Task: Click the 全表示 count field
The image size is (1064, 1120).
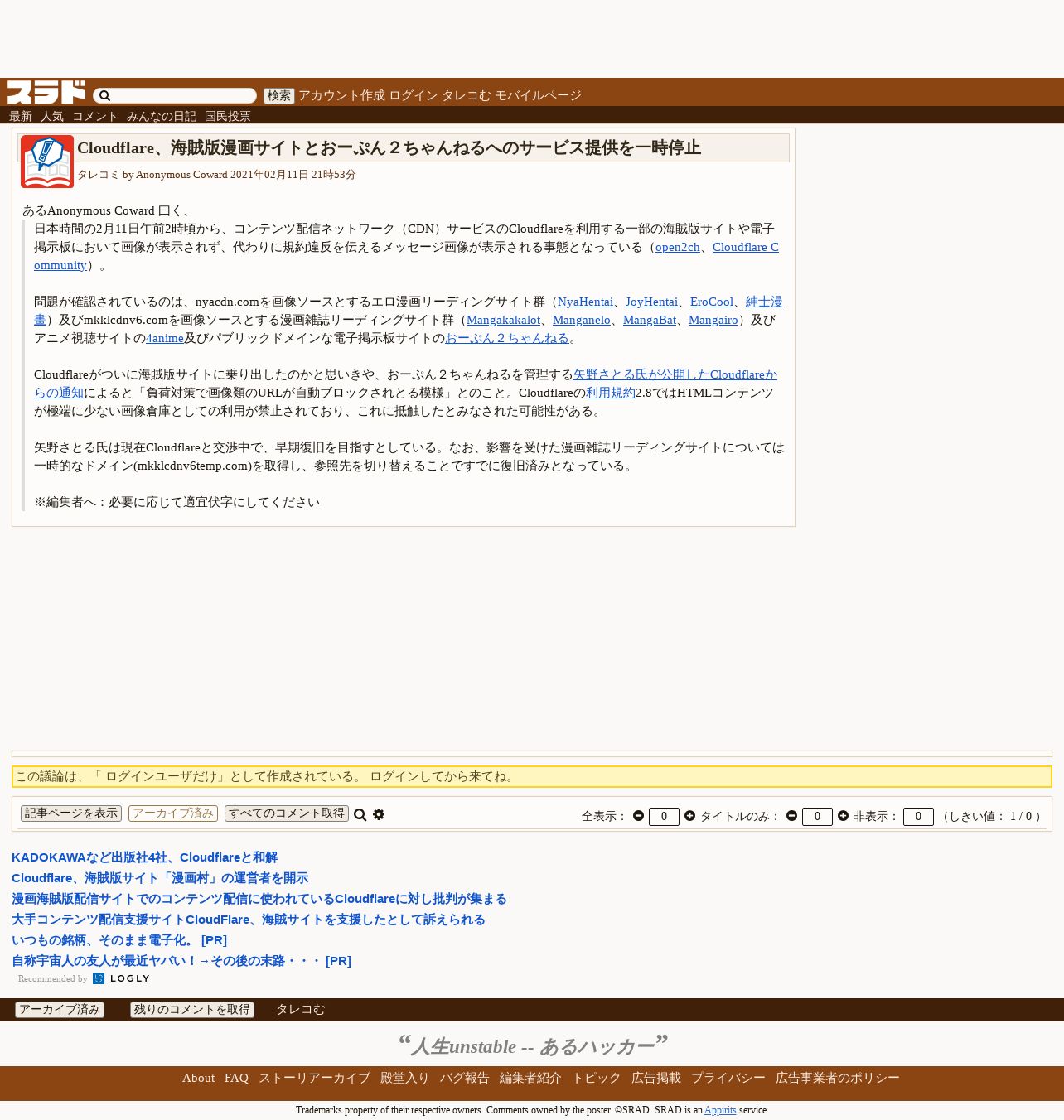Action: 664,817
